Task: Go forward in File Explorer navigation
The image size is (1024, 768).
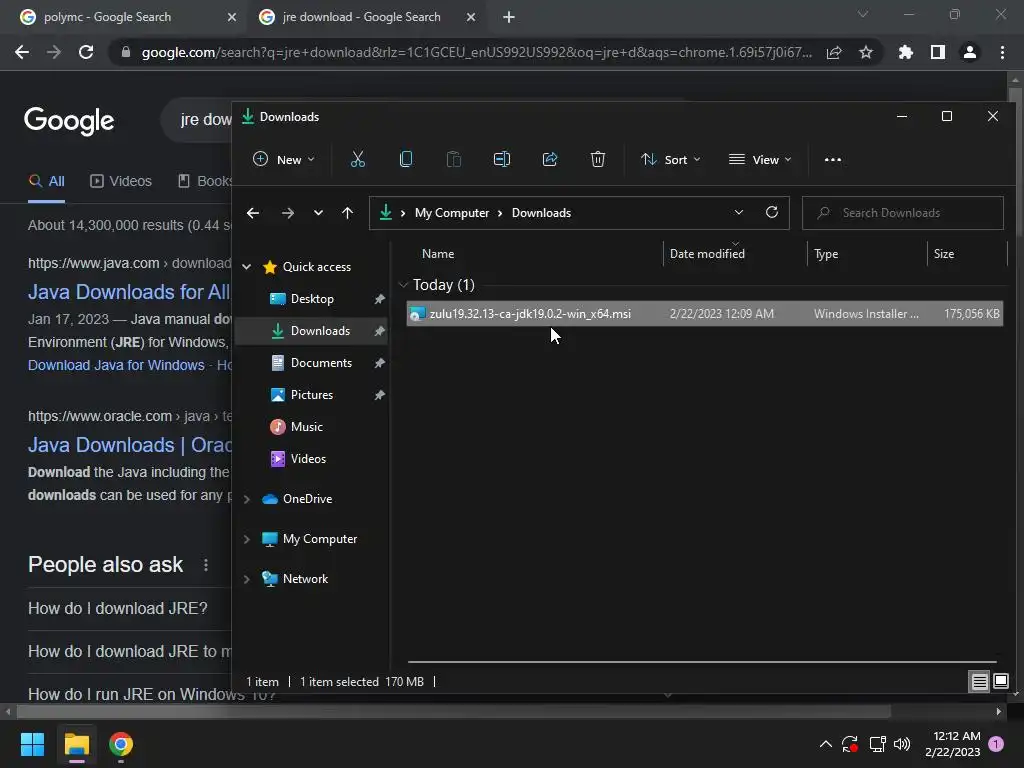Action: click(287, 213)
